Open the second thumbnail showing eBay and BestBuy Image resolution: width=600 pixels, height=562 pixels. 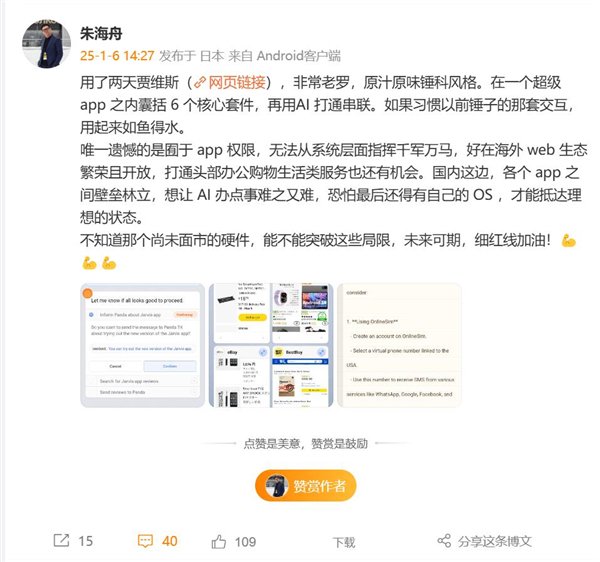(x=271, y=345)
